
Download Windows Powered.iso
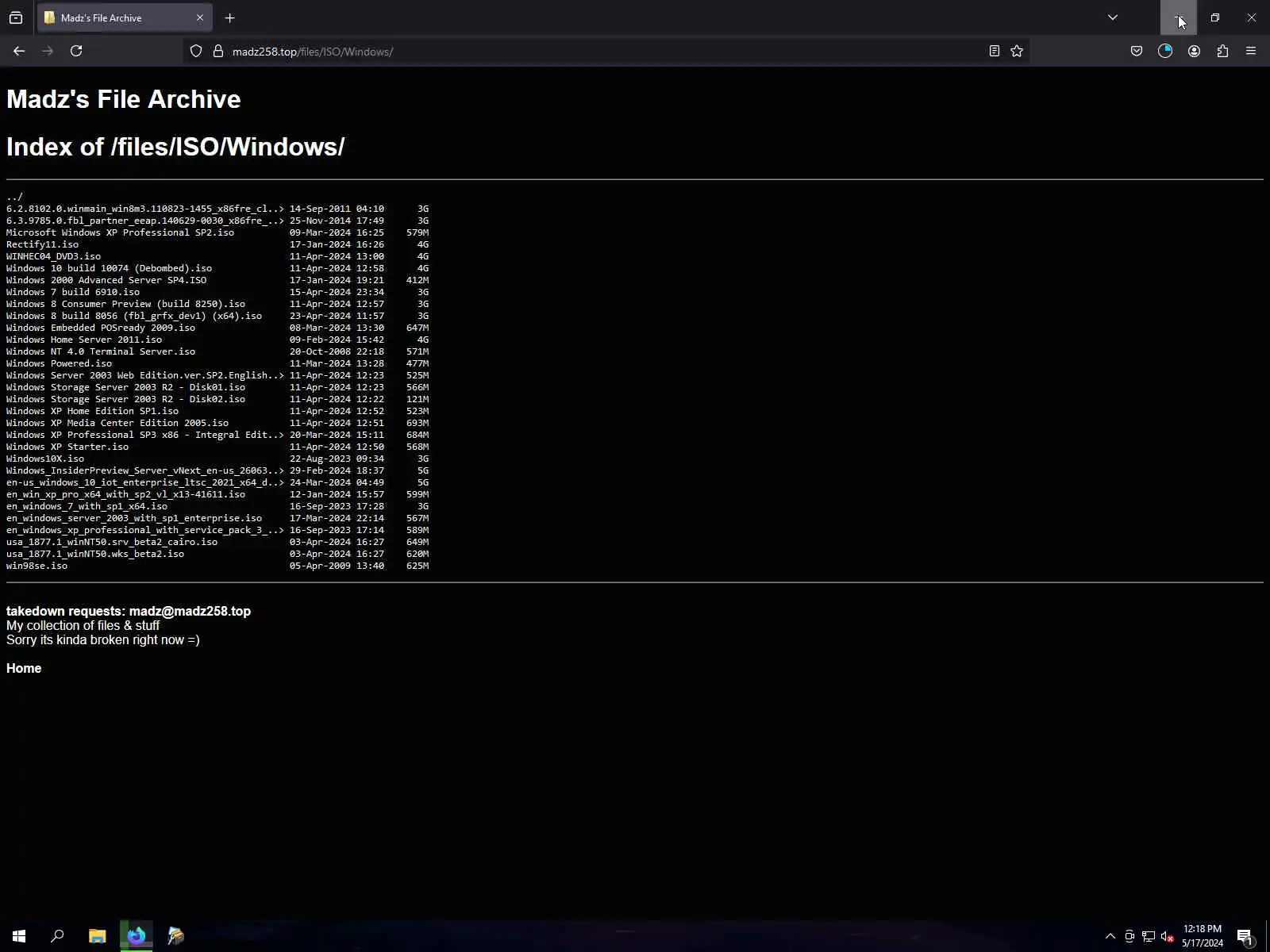(x=59, y=363)
